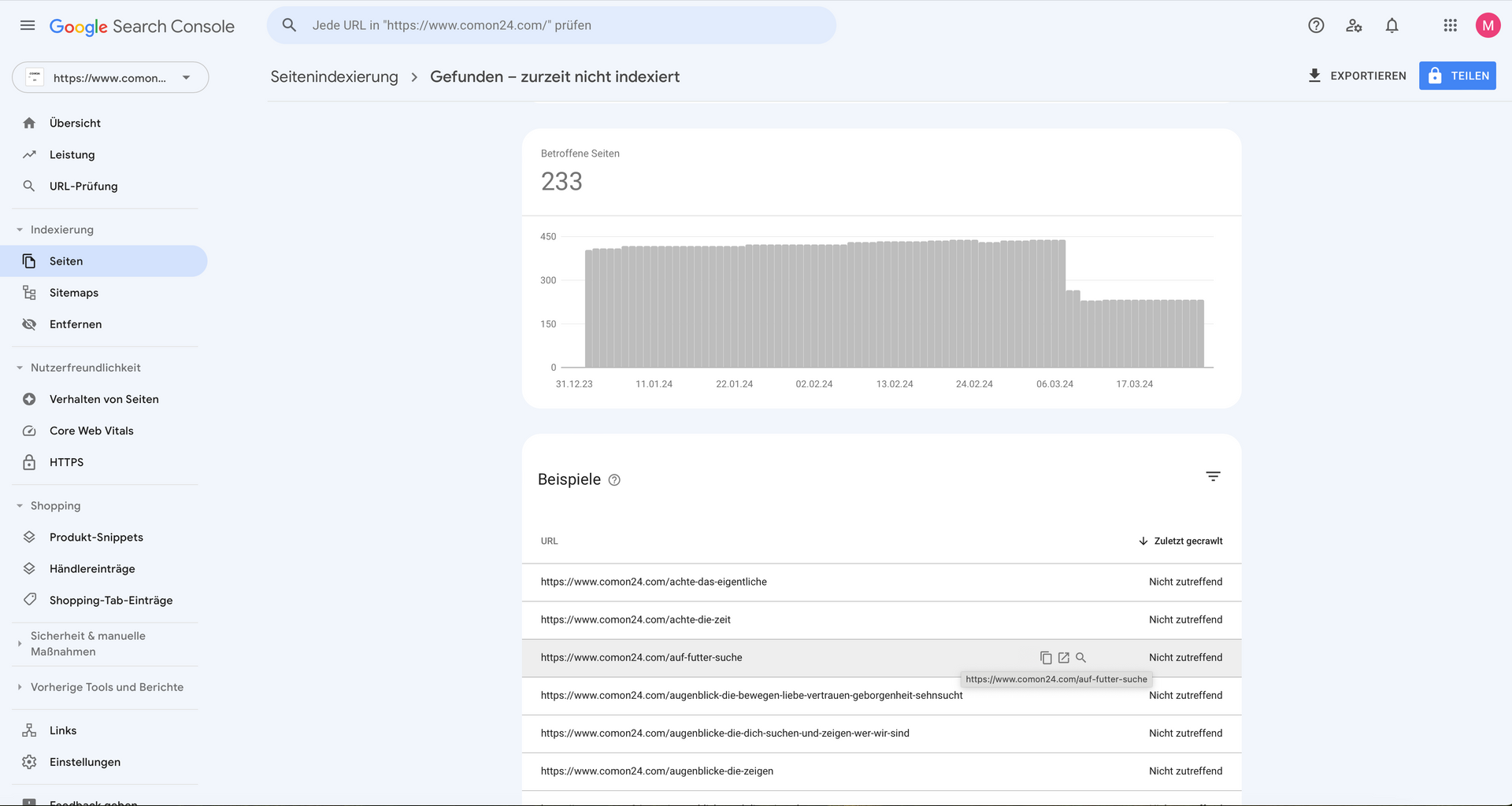Sort by Zuletzt gecrawlt column
This screenshot has height=806, width=1512.
1180,541
